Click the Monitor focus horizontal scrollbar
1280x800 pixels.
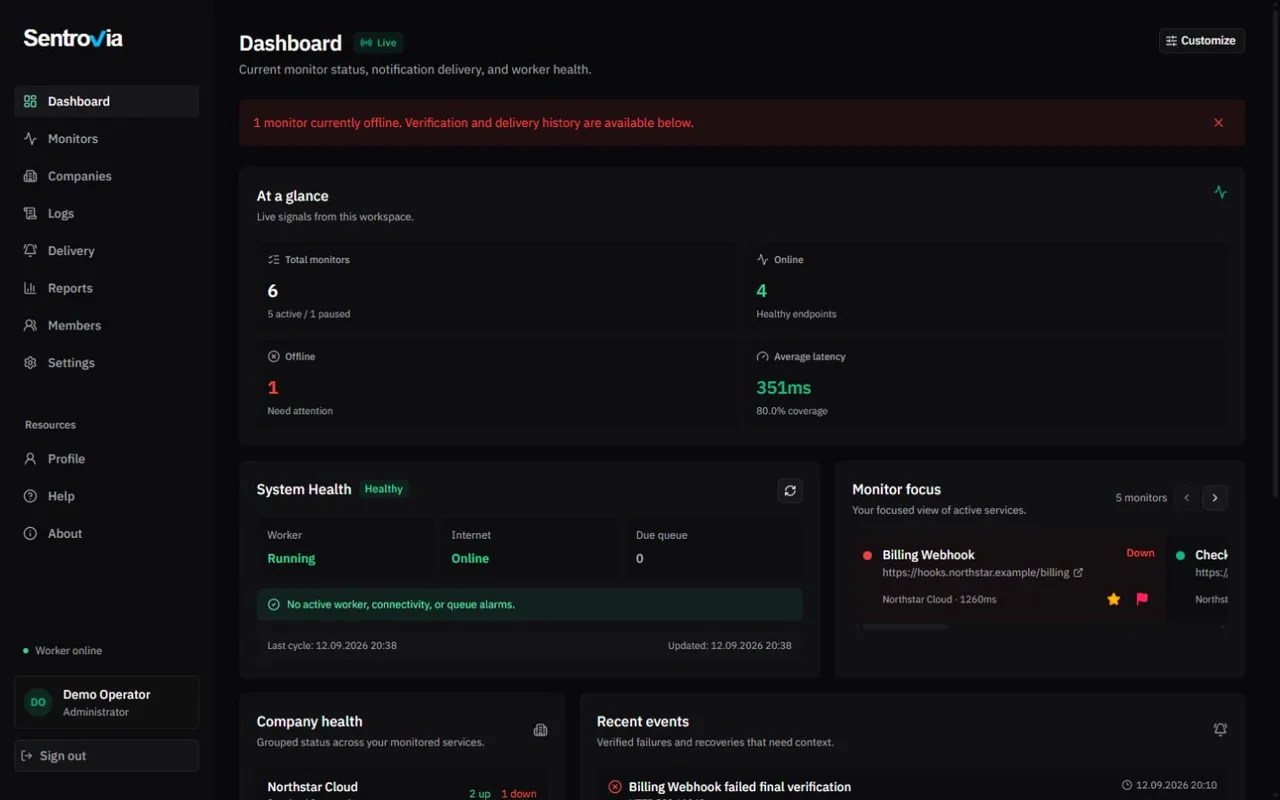click(x=904, y=627)
